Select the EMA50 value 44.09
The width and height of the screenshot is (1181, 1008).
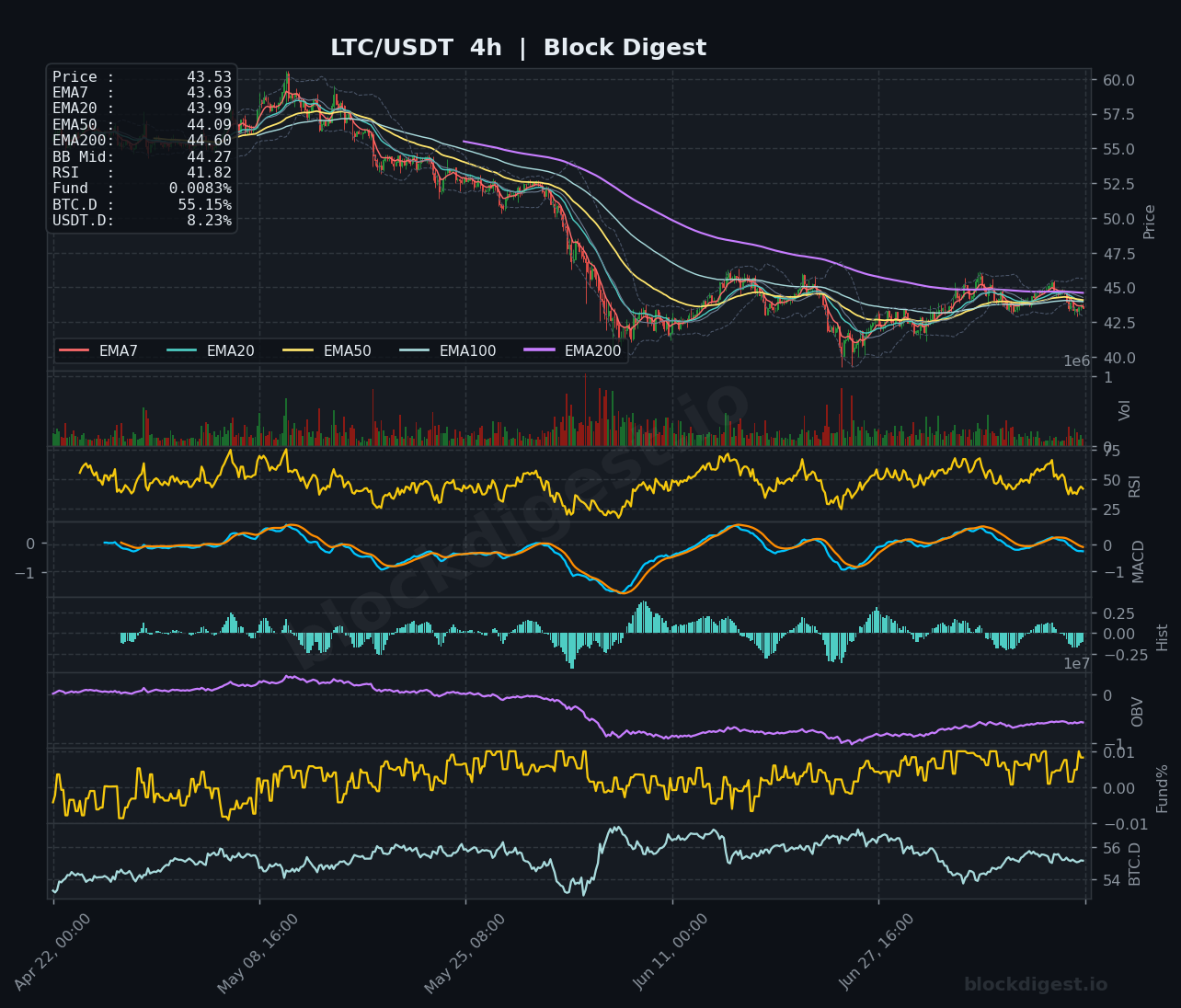click(209, 125)
